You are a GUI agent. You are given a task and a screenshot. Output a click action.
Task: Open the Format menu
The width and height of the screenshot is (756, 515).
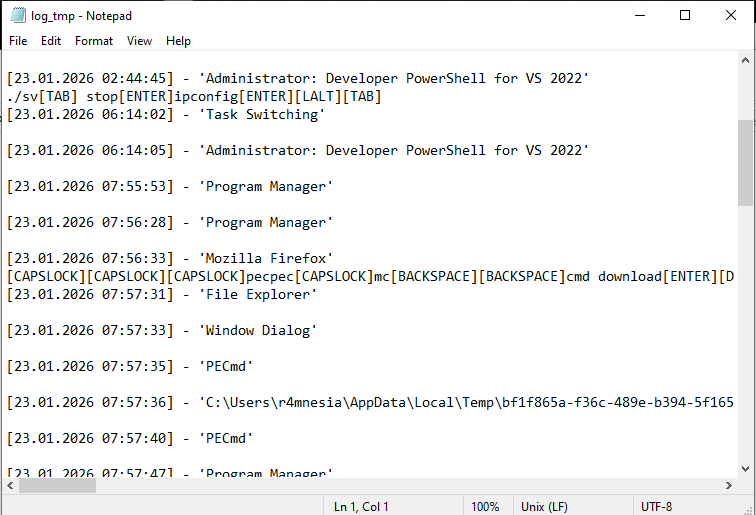pyautogui.click(x=94, y=41)
